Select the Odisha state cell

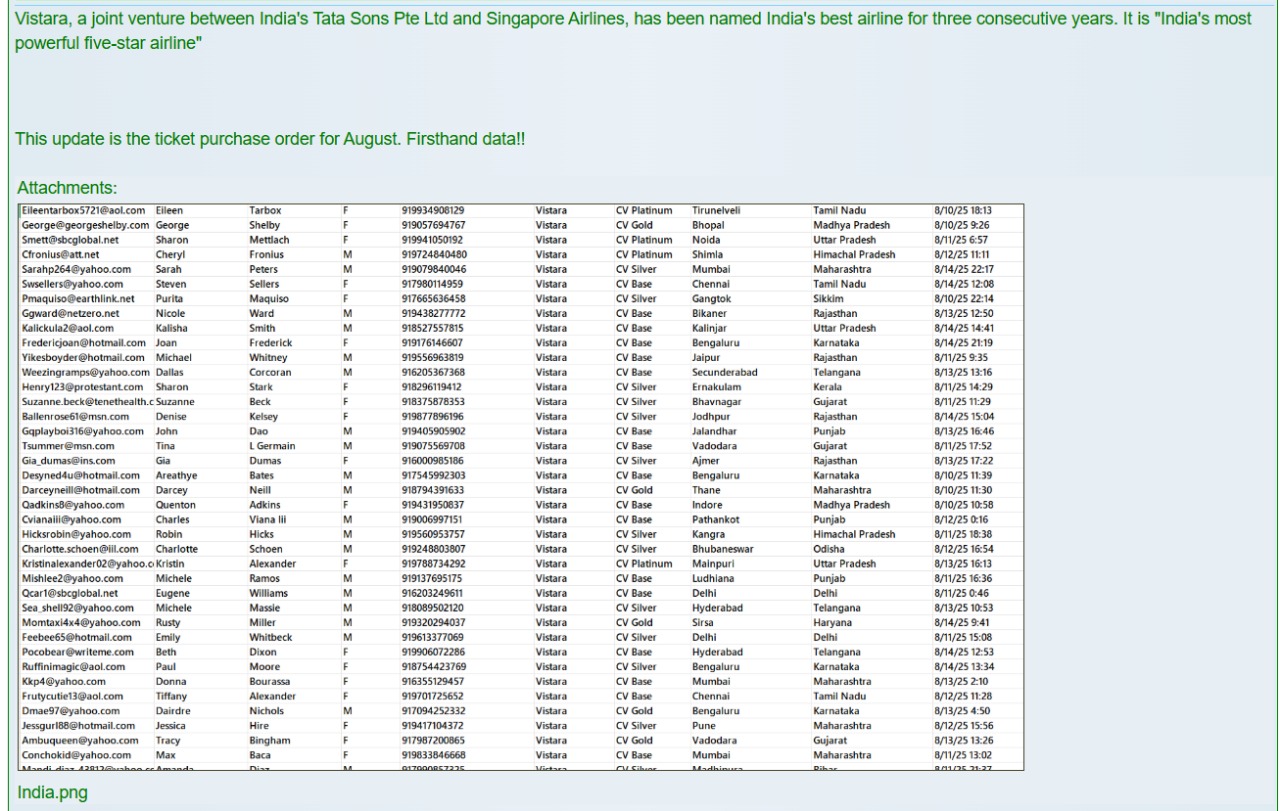point(830,549)
